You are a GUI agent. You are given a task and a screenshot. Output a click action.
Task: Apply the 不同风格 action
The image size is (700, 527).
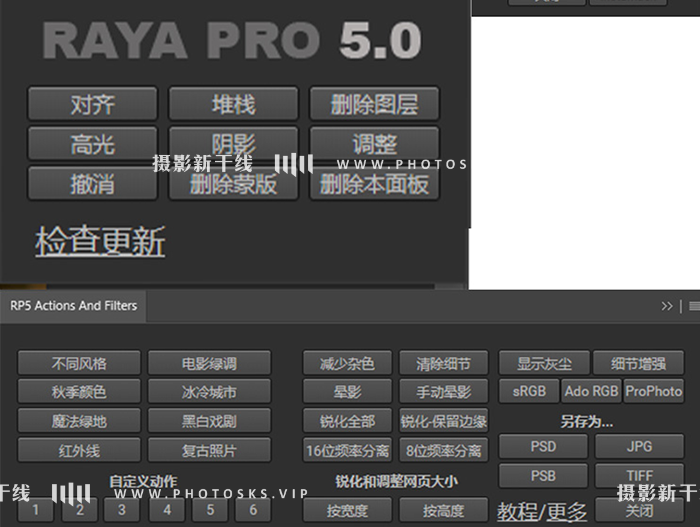(79, 363)
